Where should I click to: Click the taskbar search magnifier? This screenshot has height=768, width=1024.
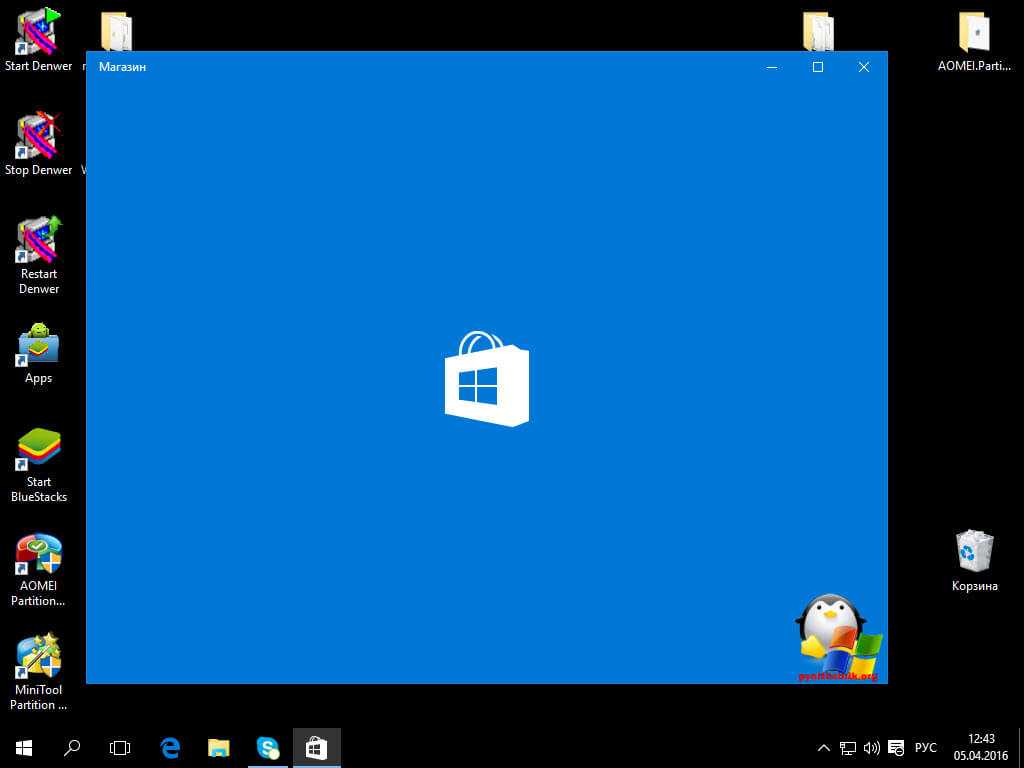(x=72, y=747)
